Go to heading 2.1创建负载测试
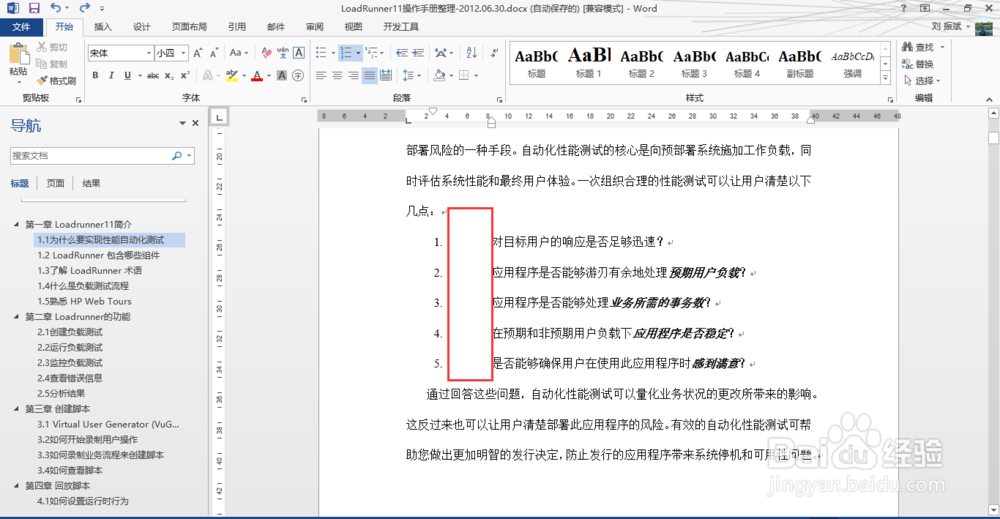This screenshot has width=1000, height=519. click(x=70, y=332)
